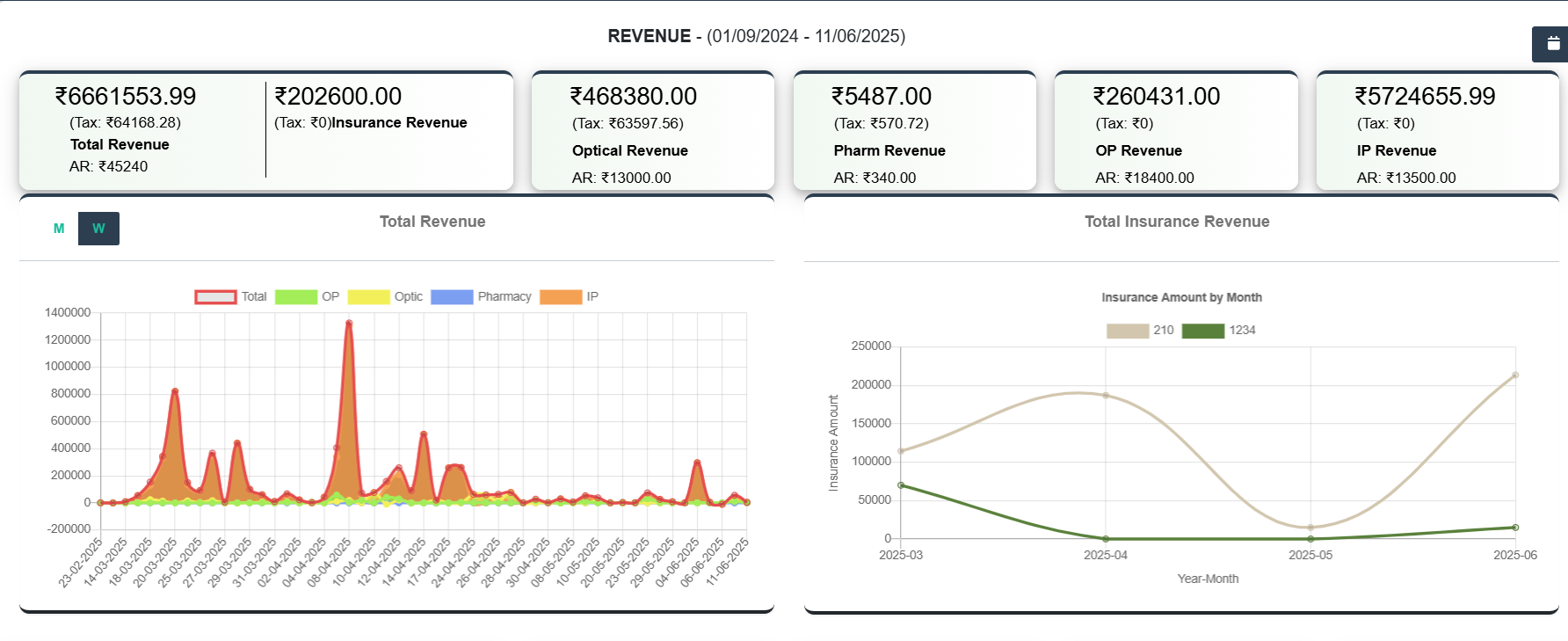Click the Total Revenue summary card

(x=141, y=130)
